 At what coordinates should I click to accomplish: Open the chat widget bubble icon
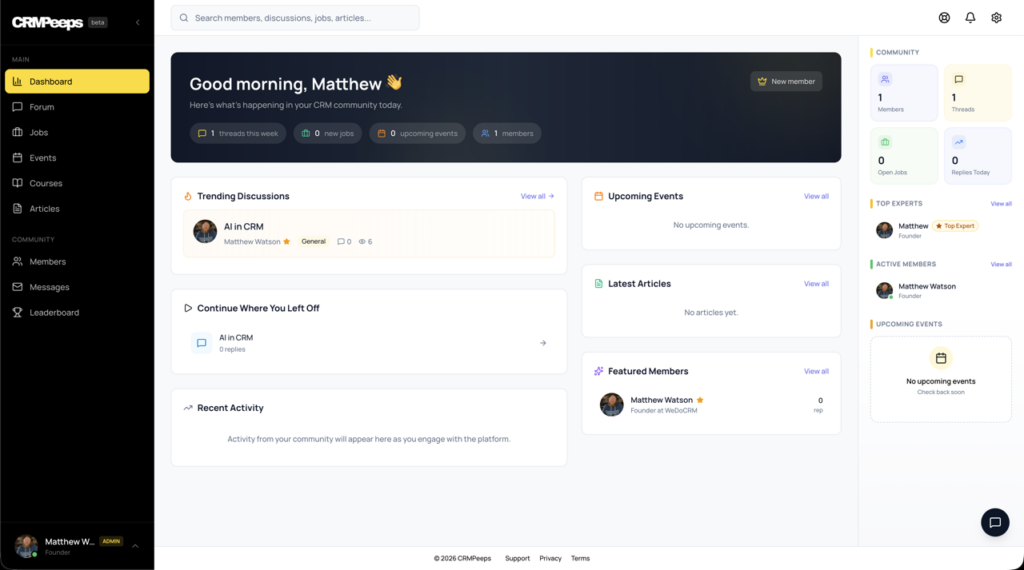coord(994,522)
